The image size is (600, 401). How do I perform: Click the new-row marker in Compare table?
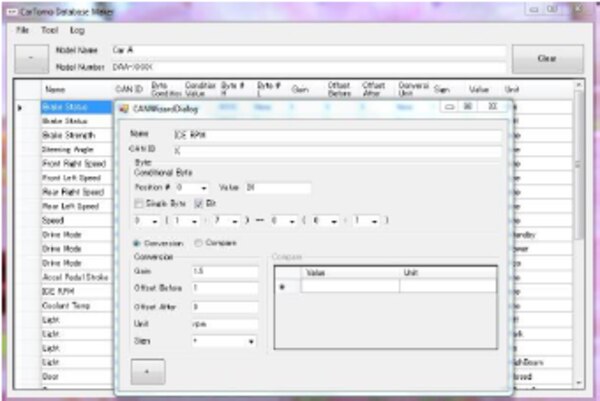tap(283, 287)
